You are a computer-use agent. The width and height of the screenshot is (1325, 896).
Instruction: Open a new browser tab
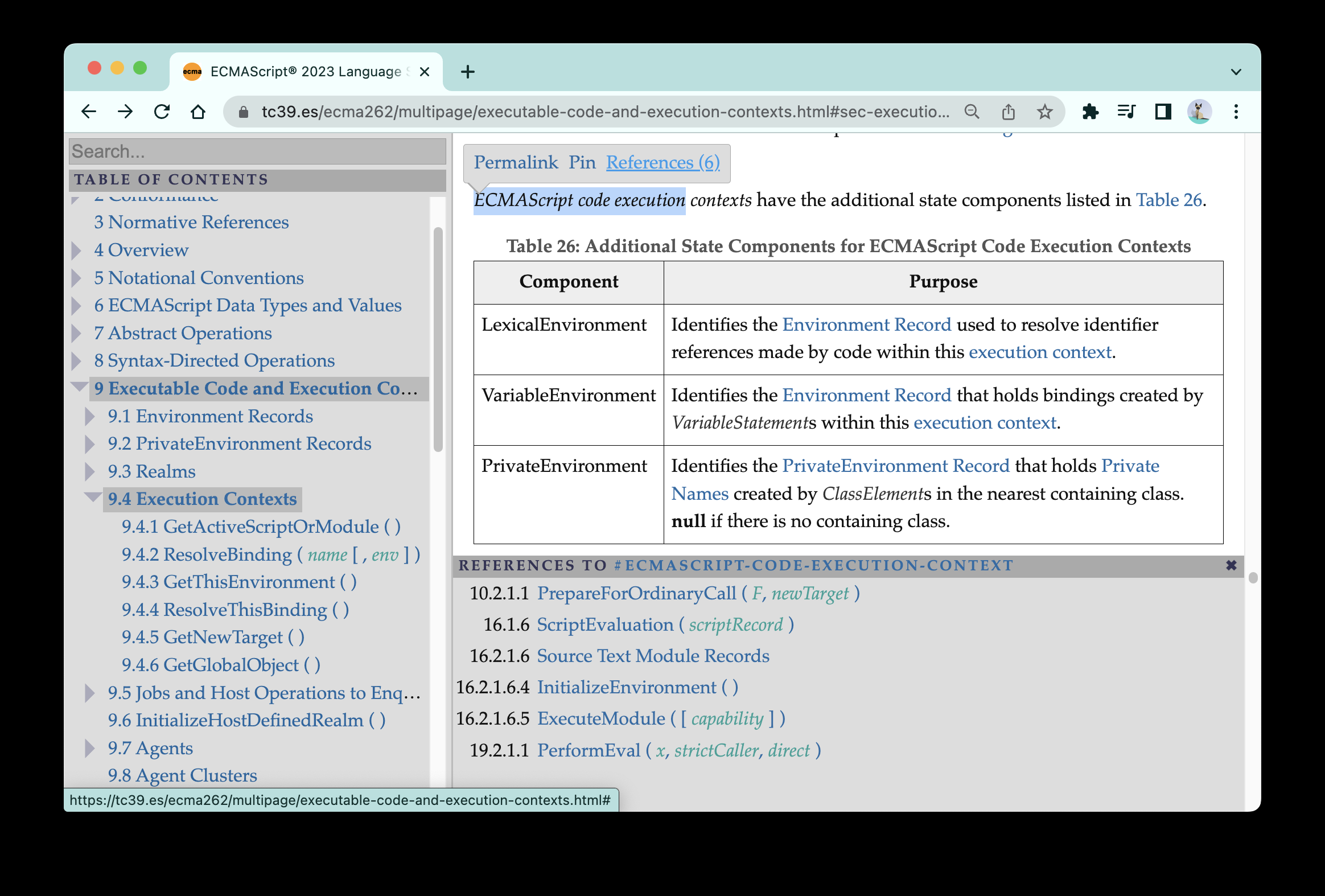(x=467, y=71)
